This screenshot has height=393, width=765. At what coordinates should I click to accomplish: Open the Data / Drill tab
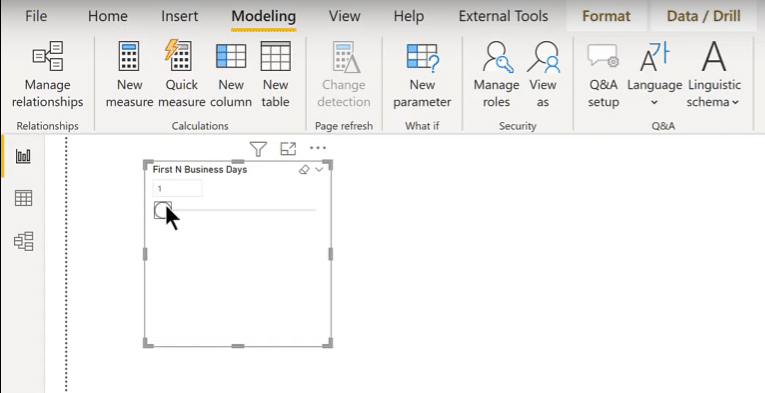tap(704, 16)
